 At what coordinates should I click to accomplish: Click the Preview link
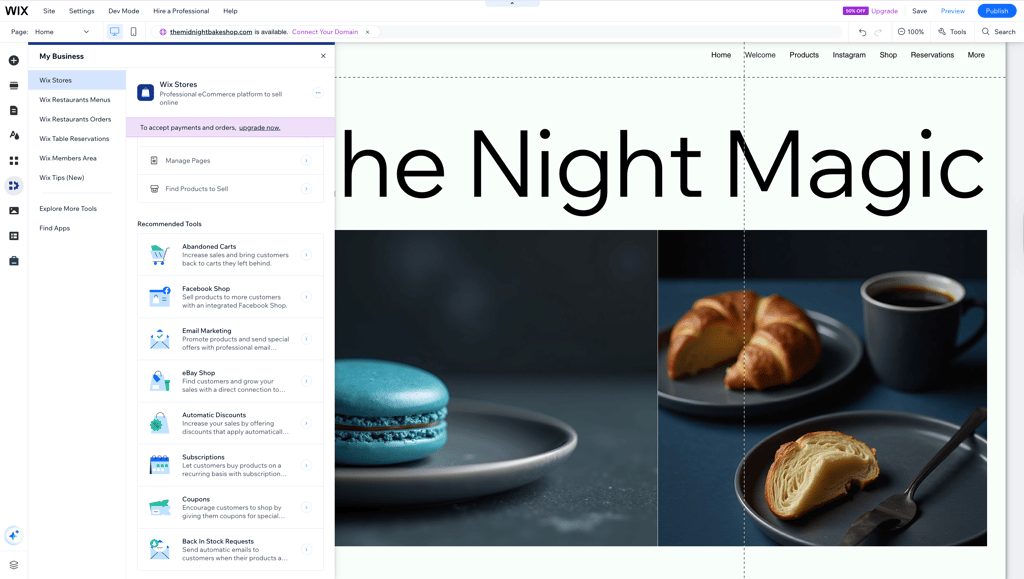tap(952, 11)
